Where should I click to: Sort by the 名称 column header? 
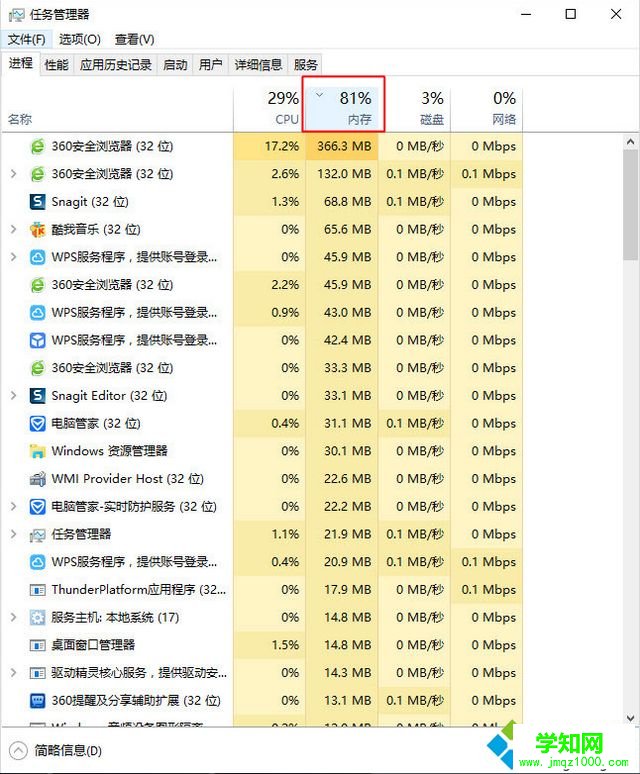click(x=117, y=108)
